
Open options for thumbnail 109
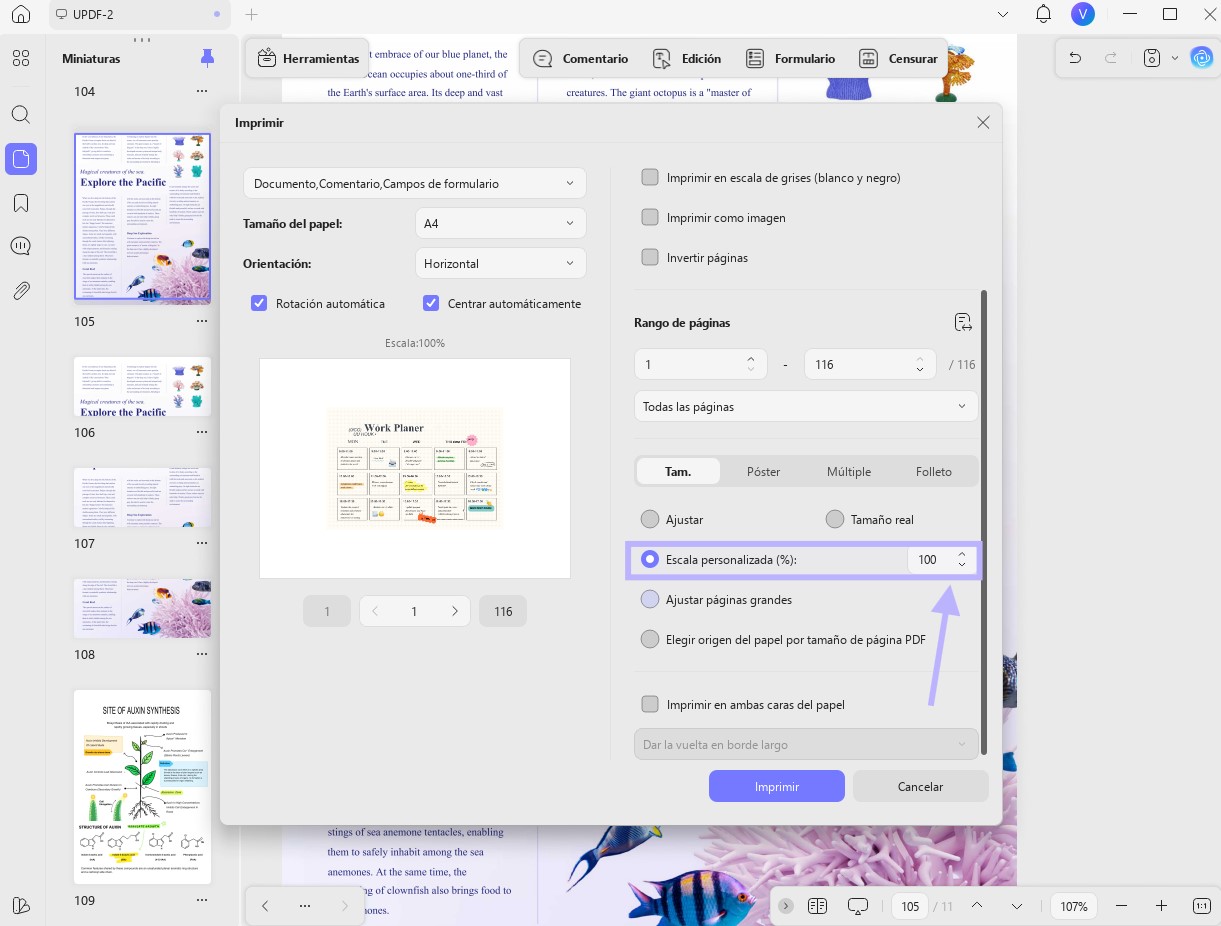(x=202, y=900)
